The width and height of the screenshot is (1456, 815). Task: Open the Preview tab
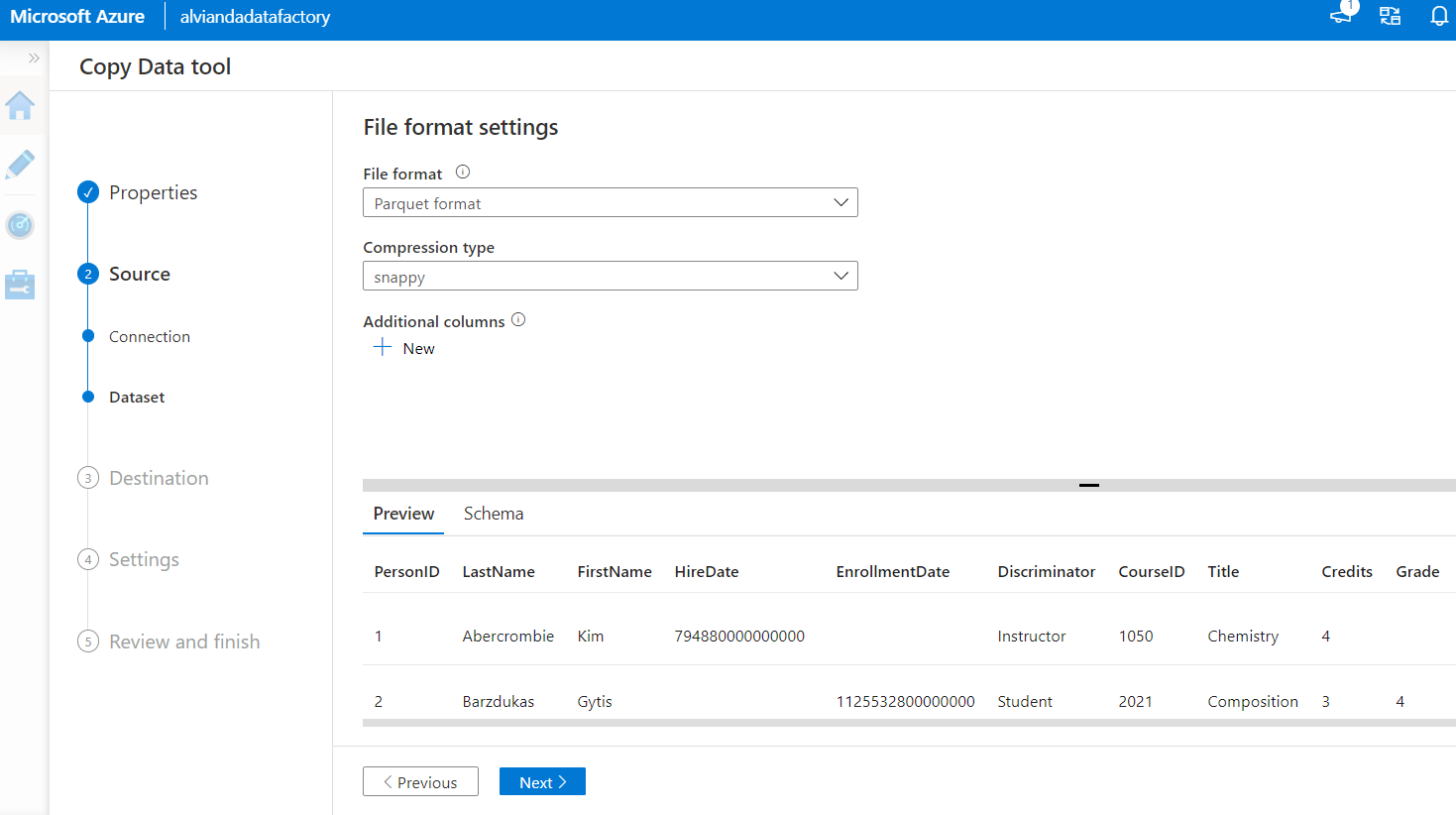402,513
